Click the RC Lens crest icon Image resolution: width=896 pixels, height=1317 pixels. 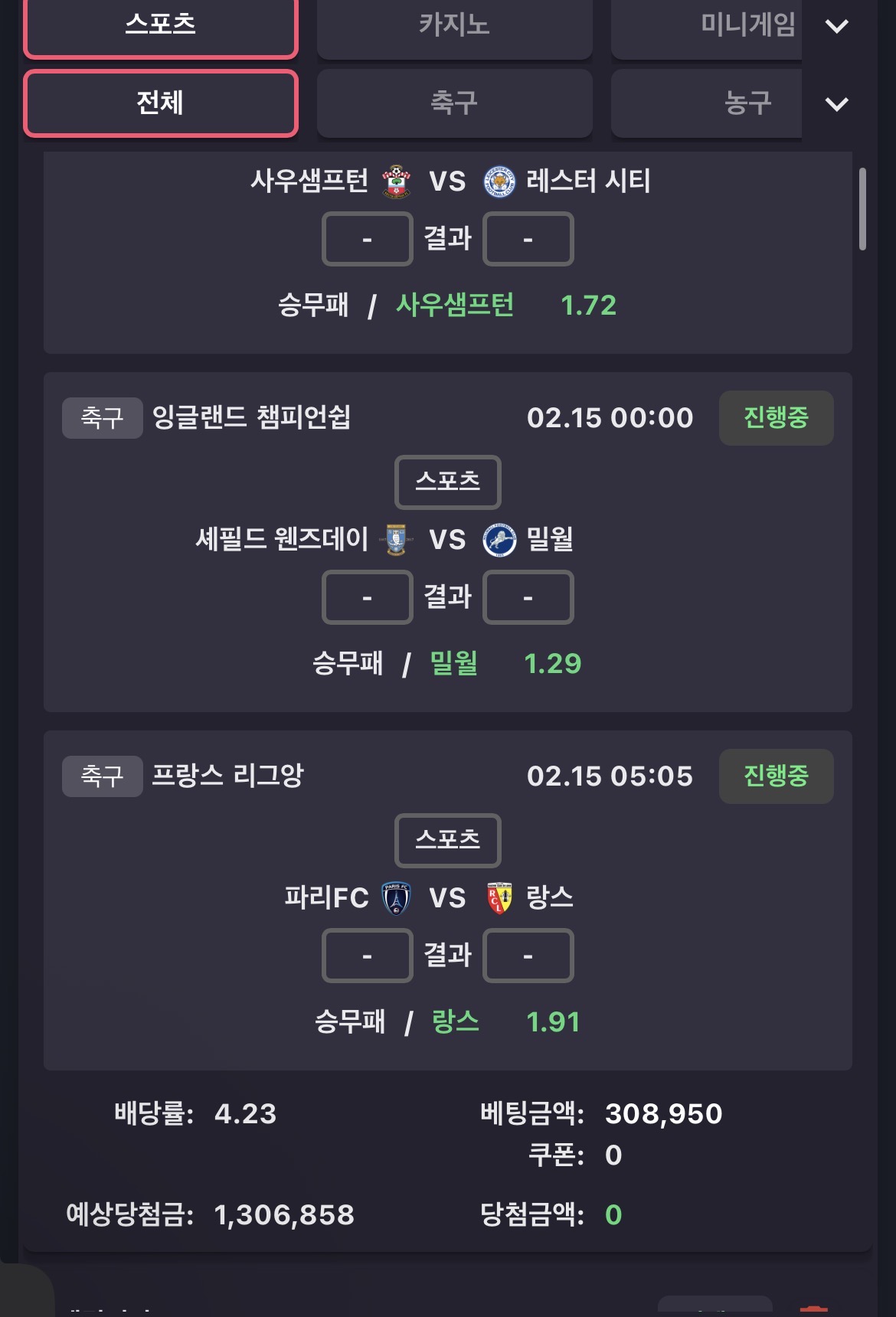(x=499, y=898)
